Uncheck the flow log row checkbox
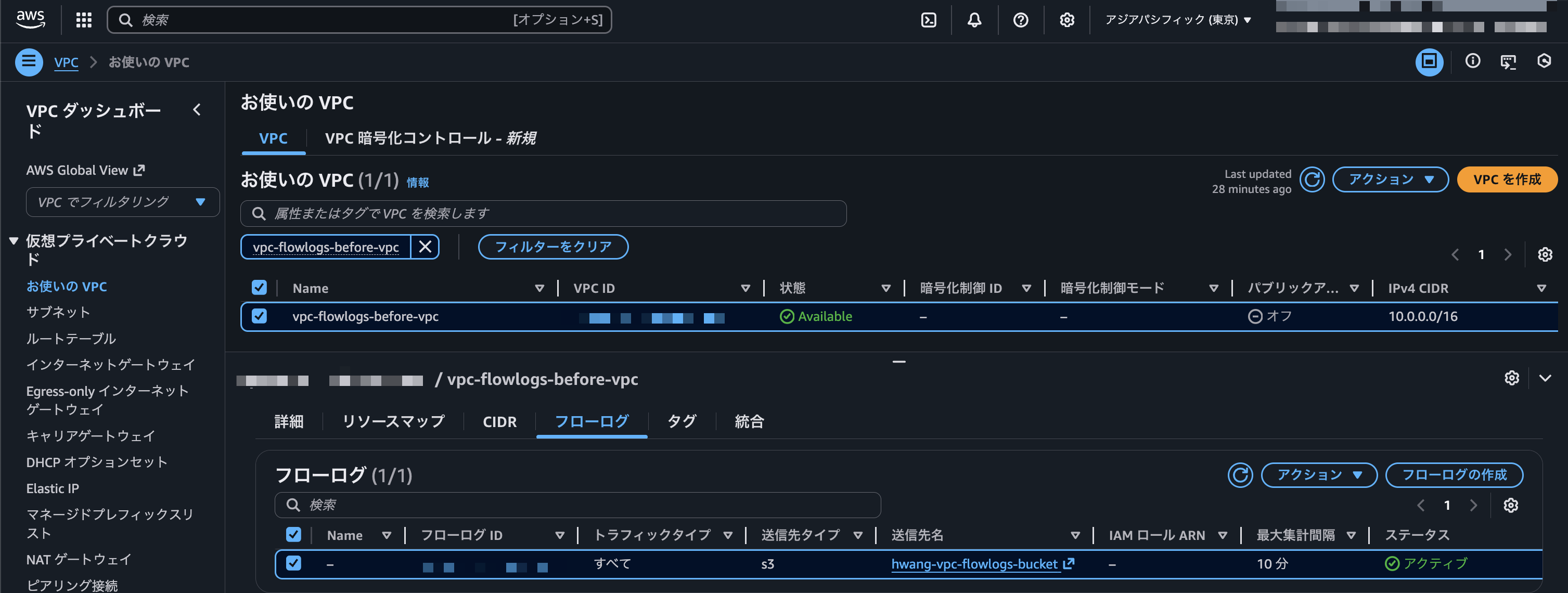The image size is (1568, 593). click(x=293, y=564)
